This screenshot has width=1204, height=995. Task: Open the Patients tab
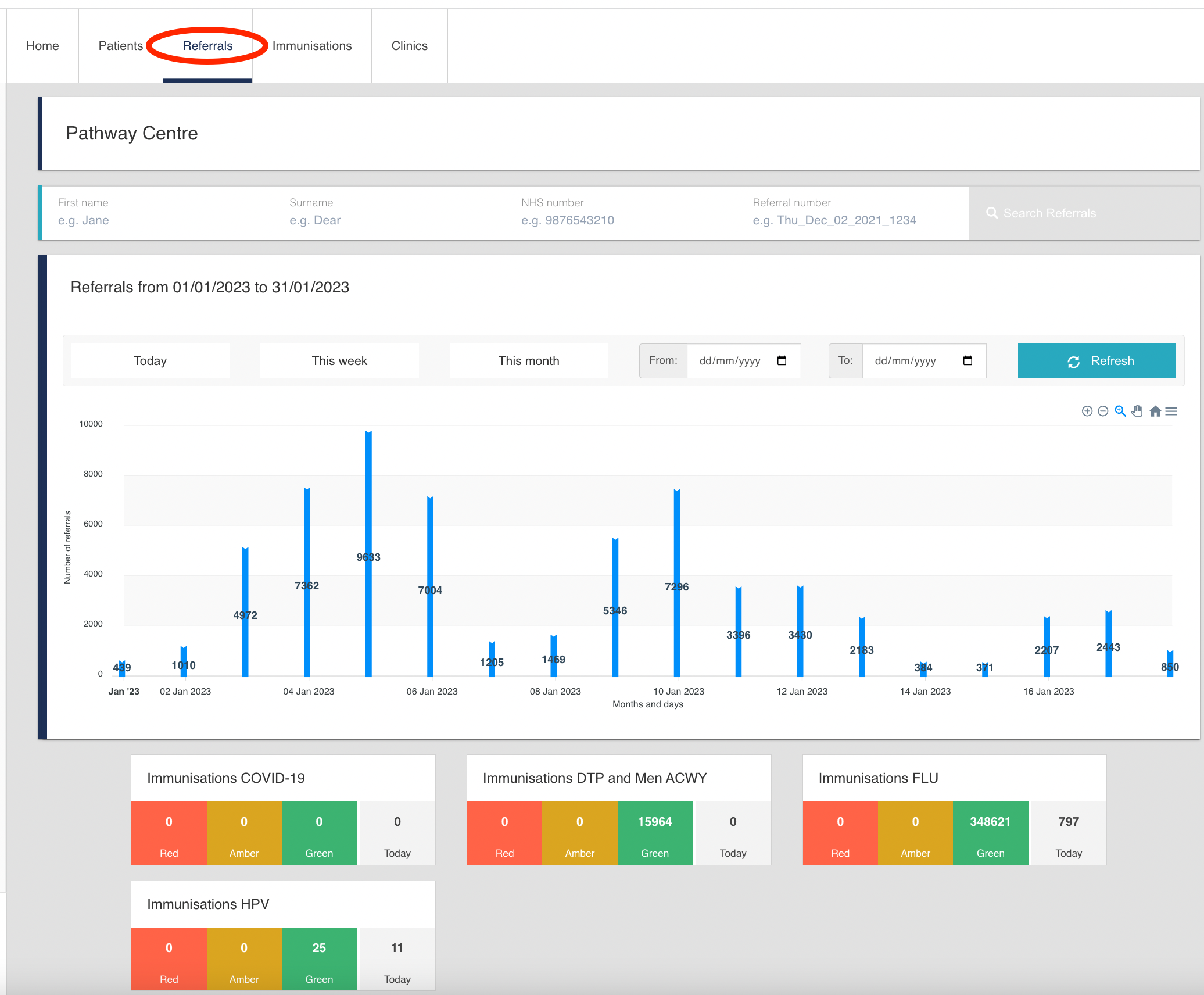pos(120,46)
